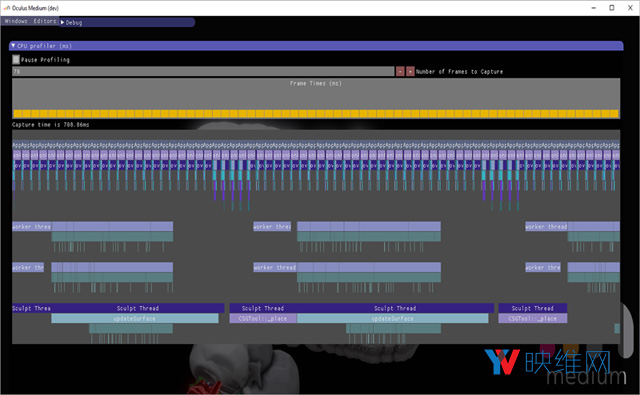Click the rightmost CSGTool::_place block
Screen dimensions: 640x395
[533, 319]
